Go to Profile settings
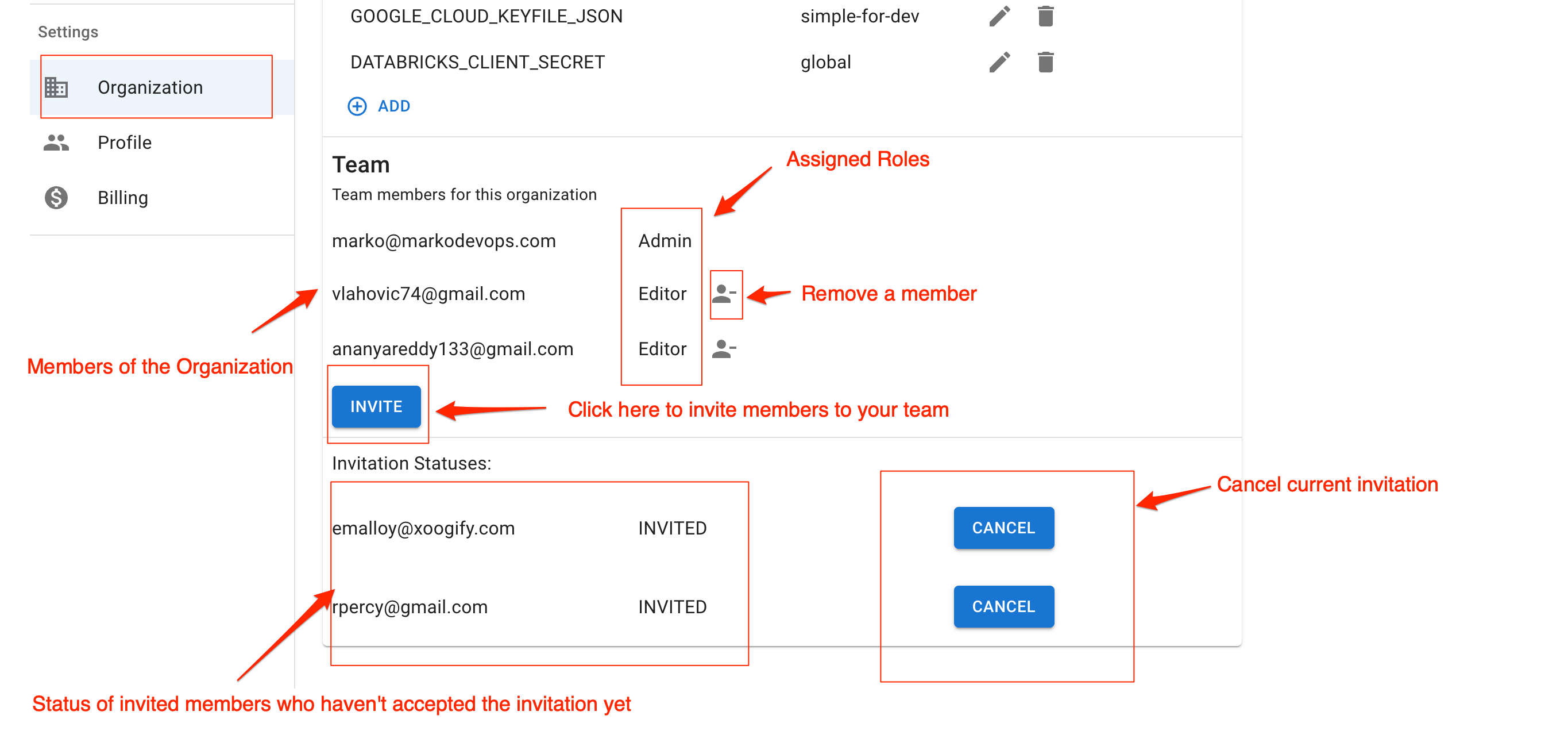 (125, 143)
